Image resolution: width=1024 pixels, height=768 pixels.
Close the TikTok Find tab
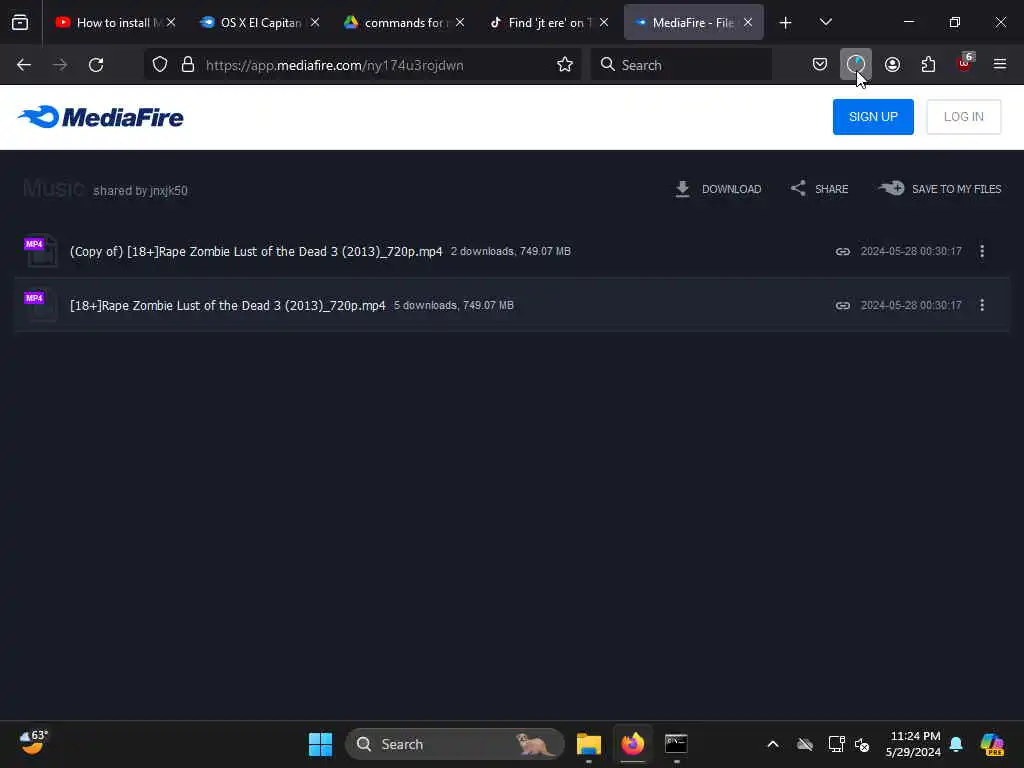pos(603,22)
